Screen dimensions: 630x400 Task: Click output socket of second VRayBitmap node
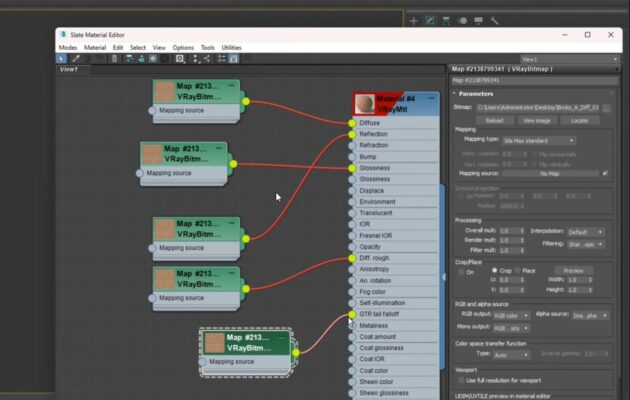(233, 164)
